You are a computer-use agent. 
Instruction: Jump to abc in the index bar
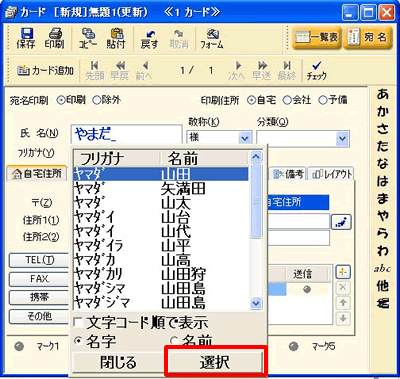point(383,269)
